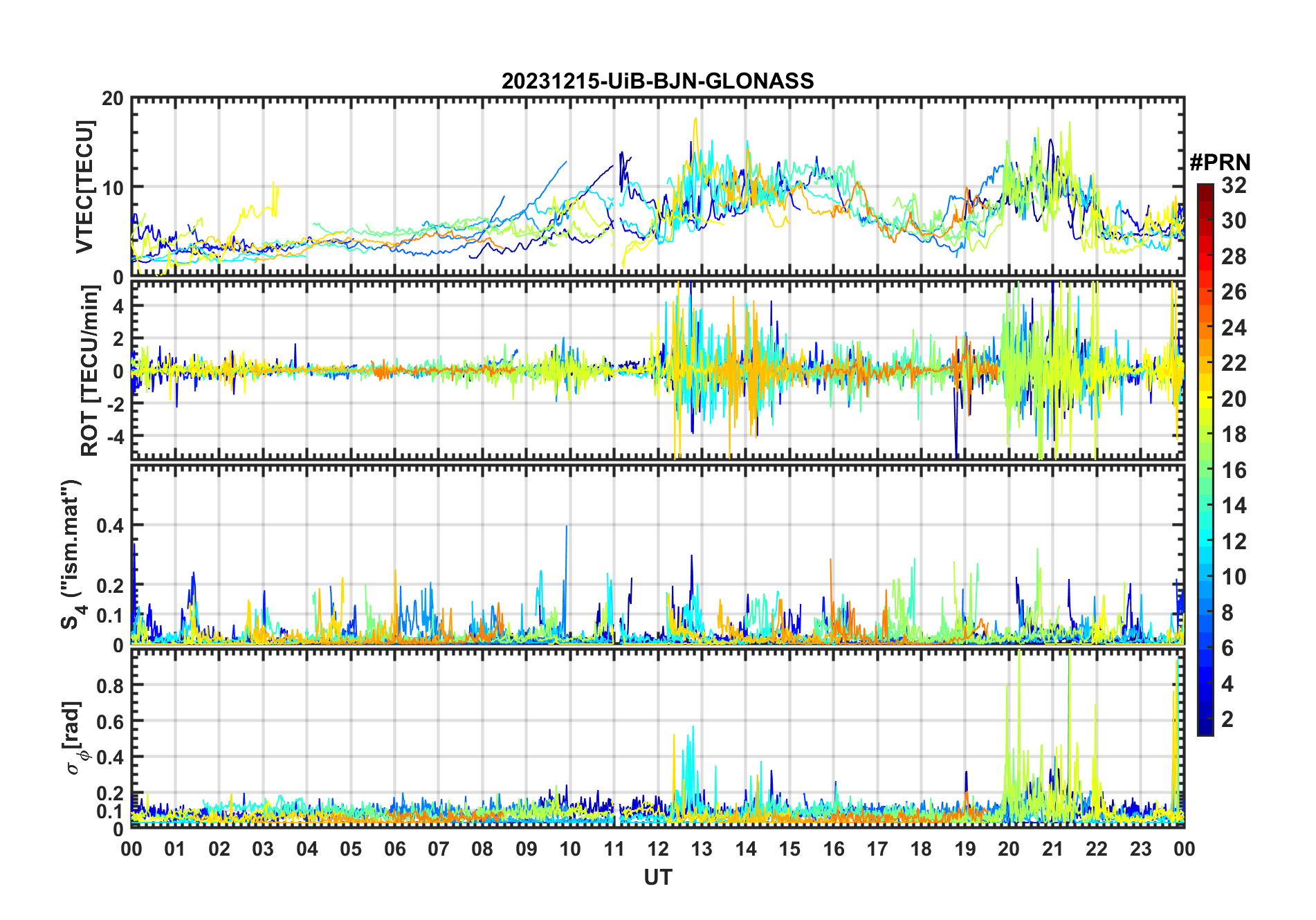Click the colorbar label 24
1316x920 pixels.
(1234, 328)
